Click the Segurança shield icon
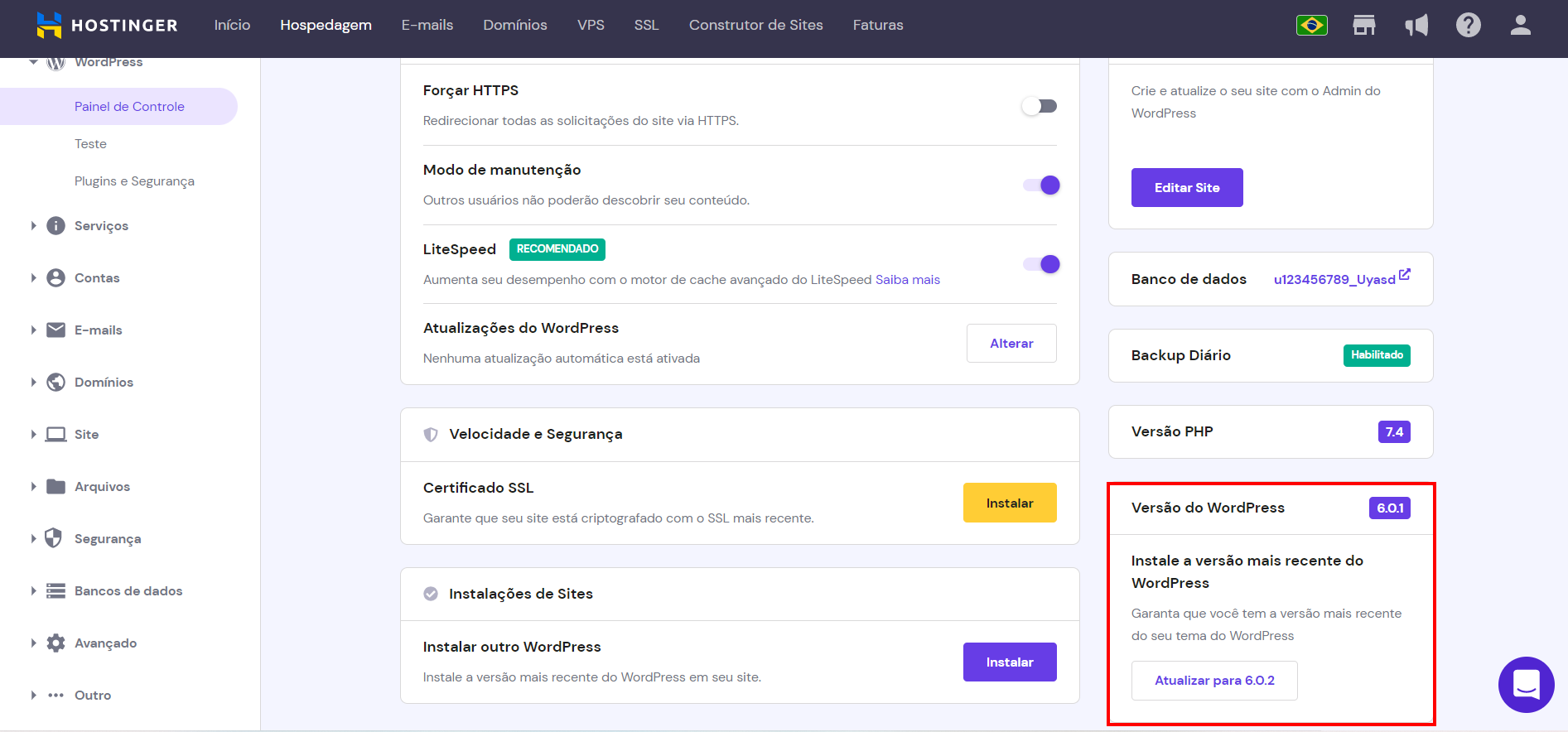This screenshot has width=1568, height=732. [x=54, y=538]
